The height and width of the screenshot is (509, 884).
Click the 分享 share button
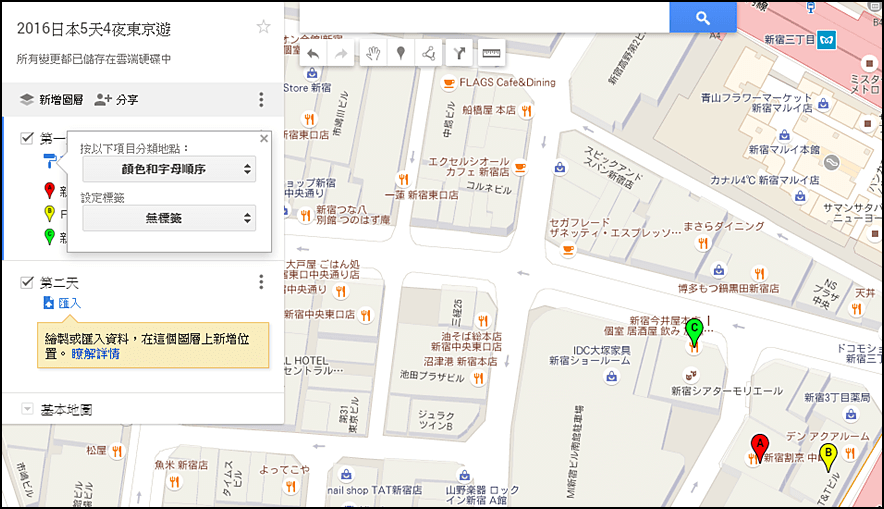[x=116, y=100]
